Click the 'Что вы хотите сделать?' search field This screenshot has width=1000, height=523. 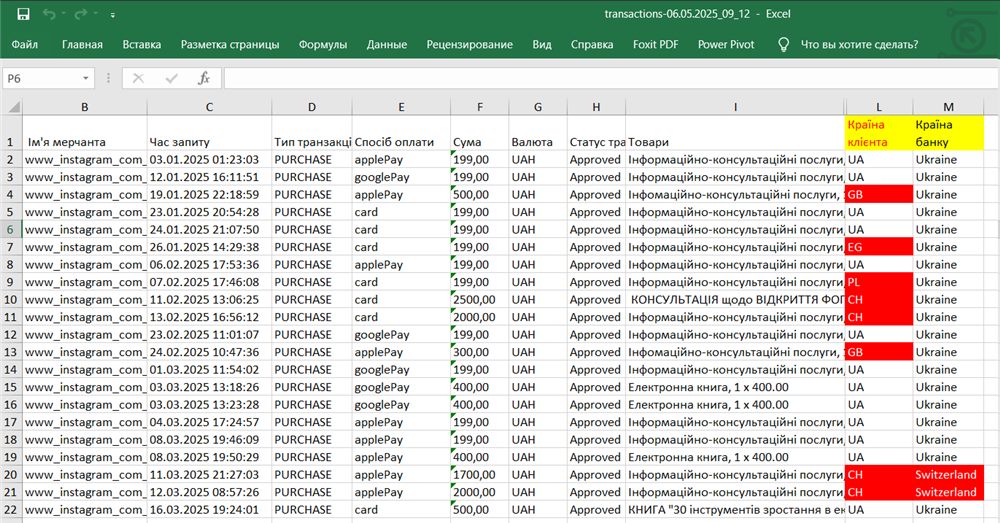(x=859, y=45)
